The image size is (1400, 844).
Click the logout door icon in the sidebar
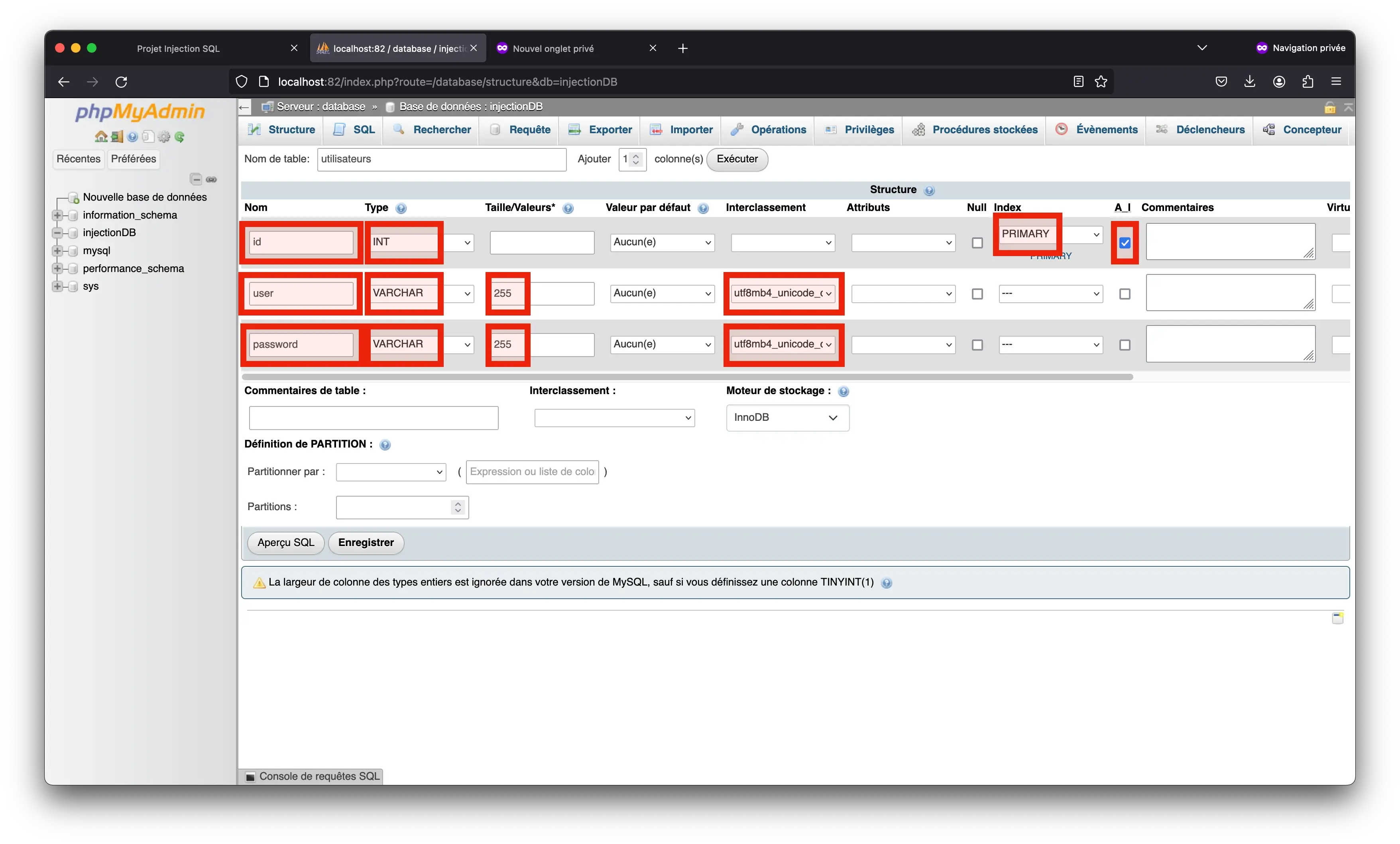point(117,136)
